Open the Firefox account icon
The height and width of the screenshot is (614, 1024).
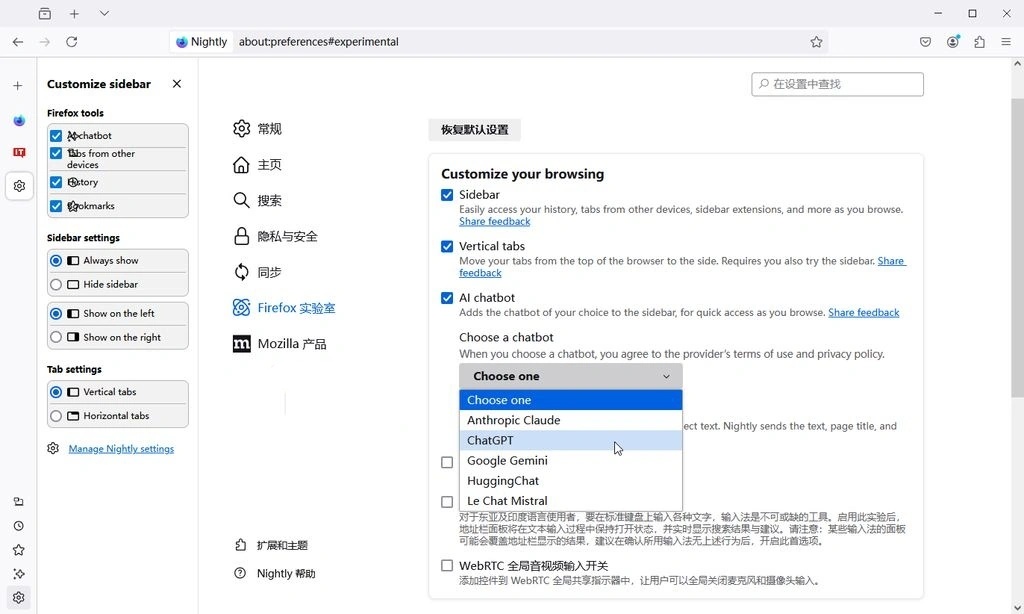(x=953, y=42)
